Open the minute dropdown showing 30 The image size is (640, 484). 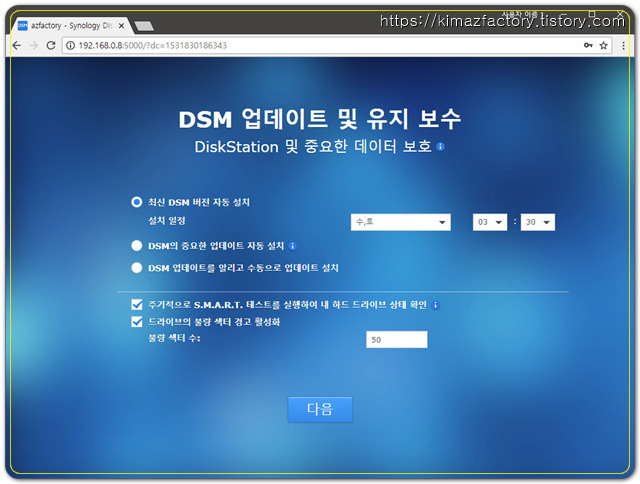[x=538, y=222]
